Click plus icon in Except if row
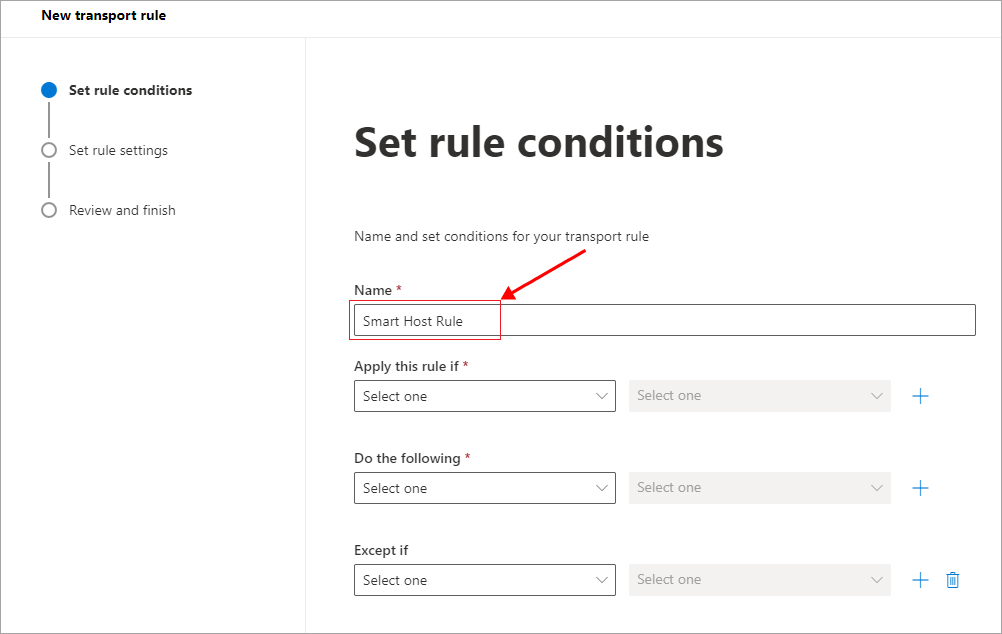This screenshot has height=634, width=1002. [920, 580]
